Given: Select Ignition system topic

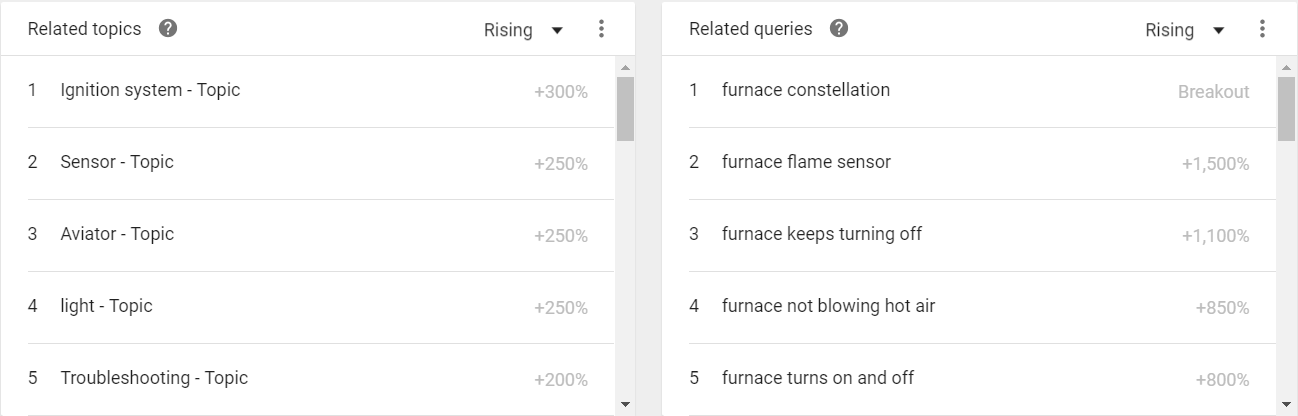Looking at the screenshot, I should coord(150,90).
